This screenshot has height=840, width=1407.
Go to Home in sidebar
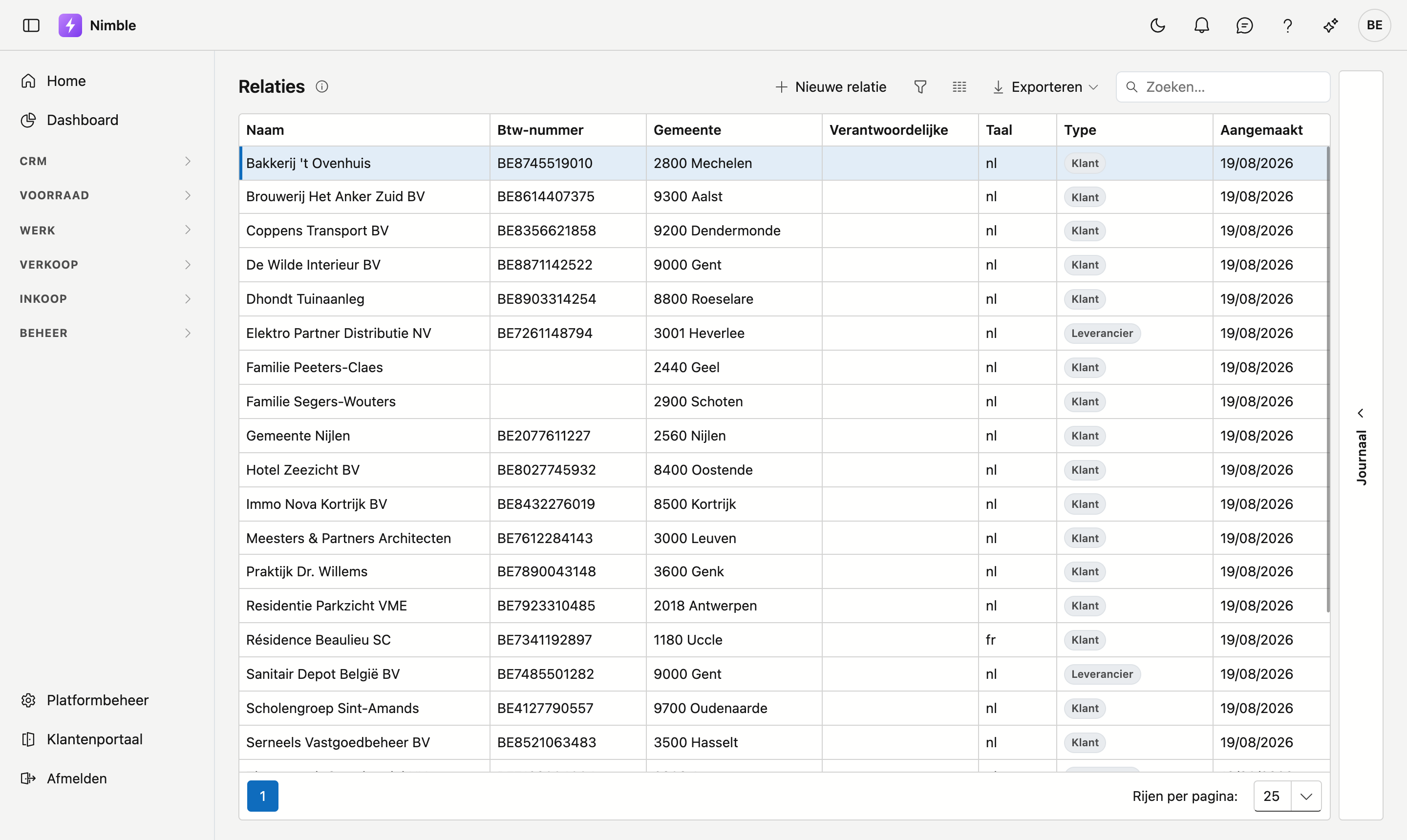[107, 81]
